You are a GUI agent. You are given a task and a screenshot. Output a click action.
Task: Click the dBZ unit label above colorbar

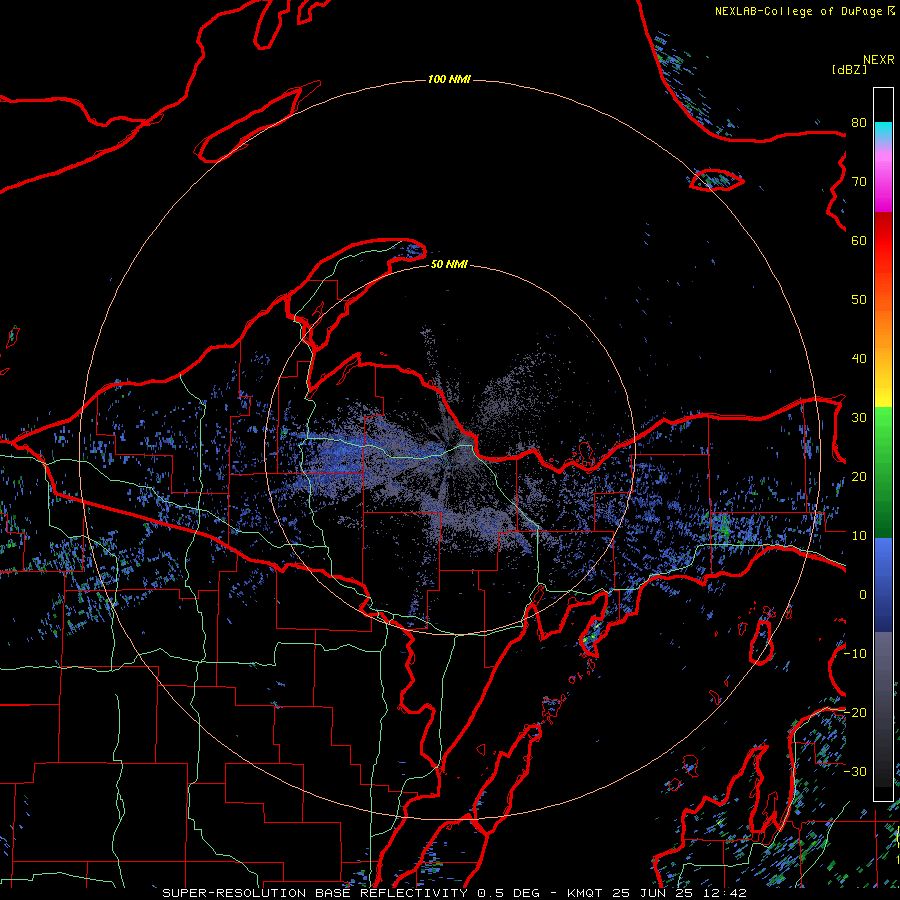click(x=849, y=70)
